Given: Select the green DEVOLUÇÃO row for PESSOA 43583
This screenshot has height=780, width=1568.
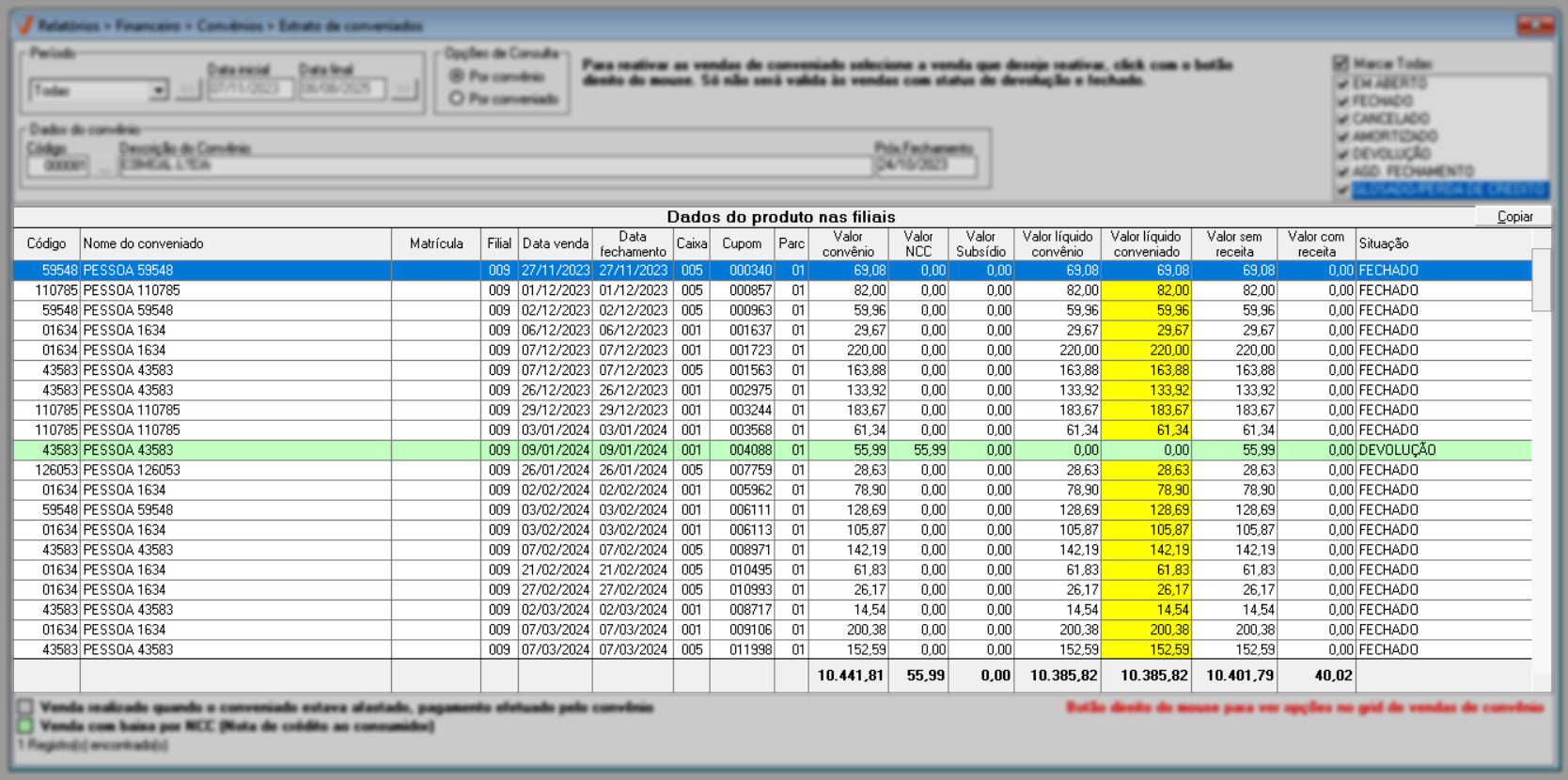Looking at the screenshot, I should pos(235,450).
